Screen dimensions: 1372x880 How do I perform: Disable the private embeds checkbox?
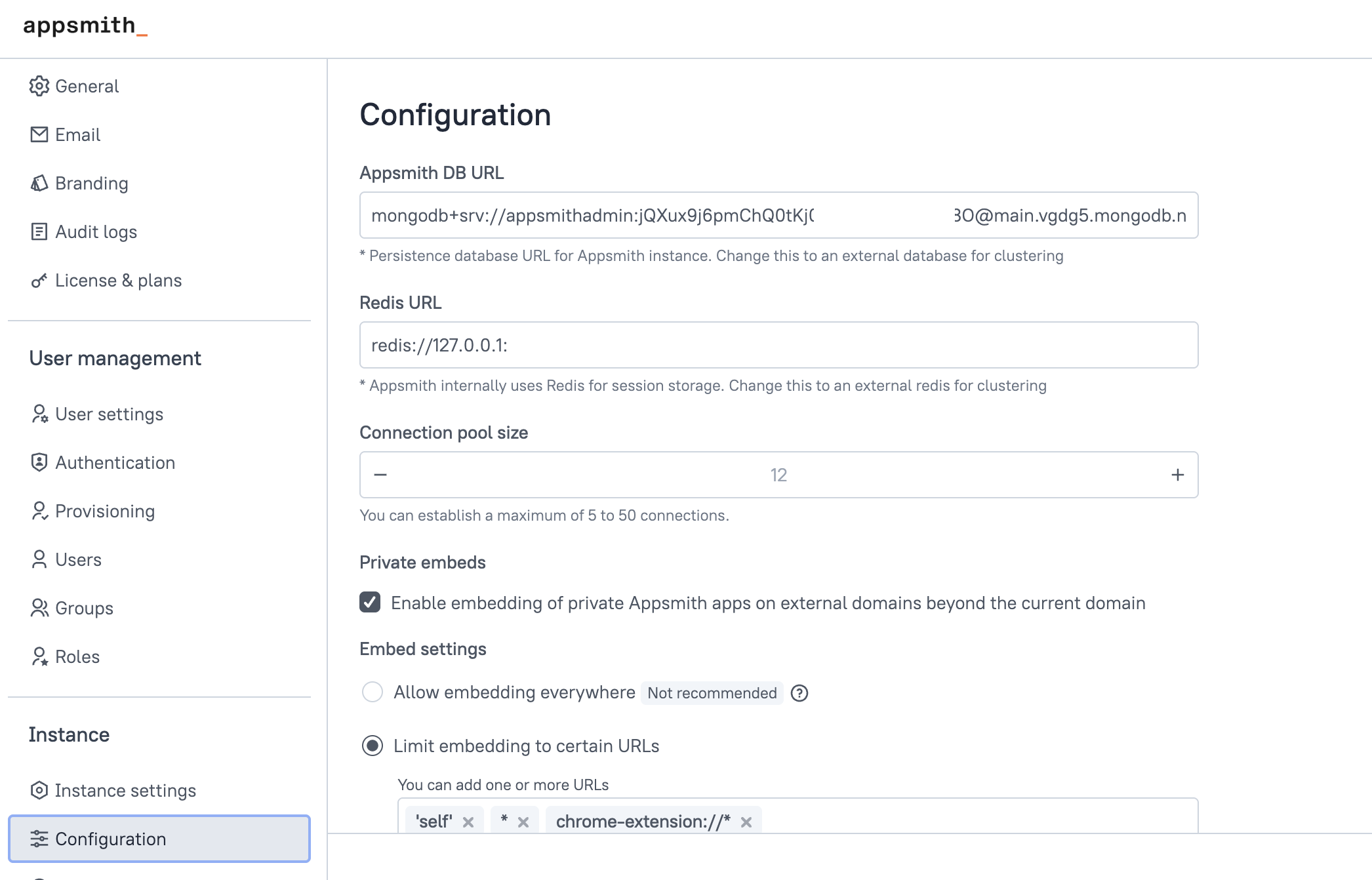pyautogui.click(x=370, y=602)
